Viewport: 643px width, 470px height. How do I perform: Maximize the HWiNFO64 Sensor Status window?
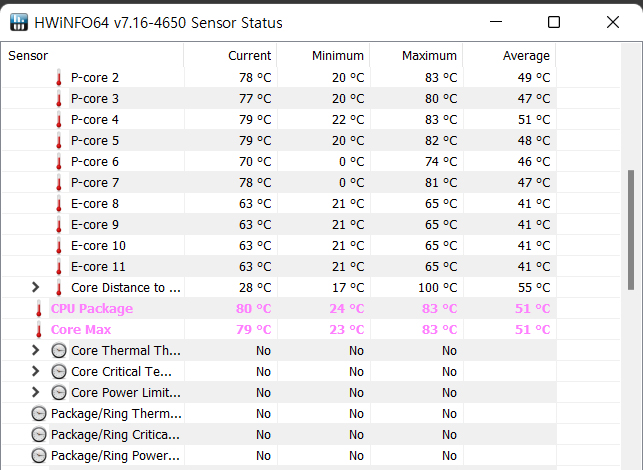554,22
